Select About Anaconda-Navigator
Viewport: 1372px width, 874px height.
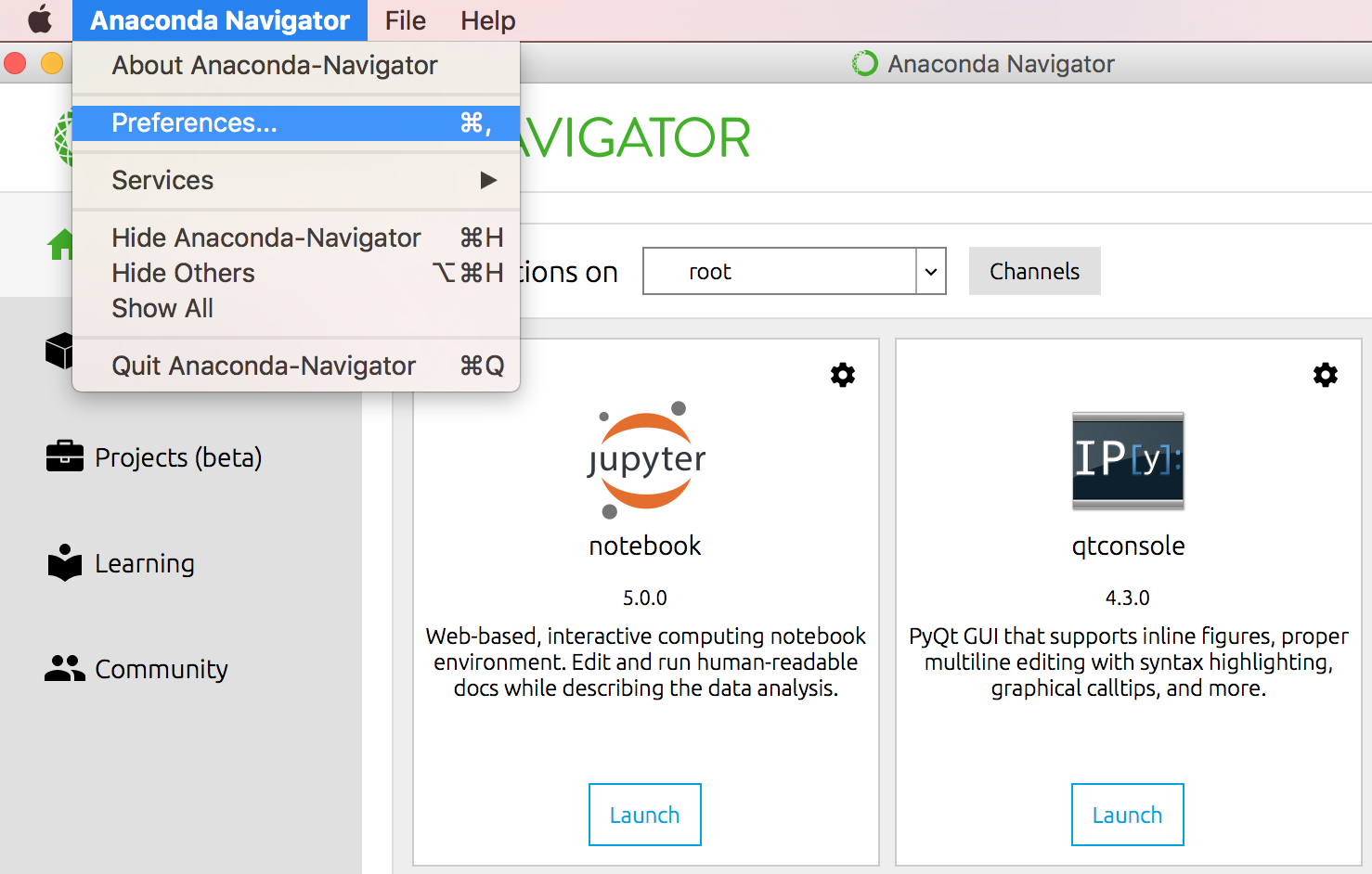[275, 66]
